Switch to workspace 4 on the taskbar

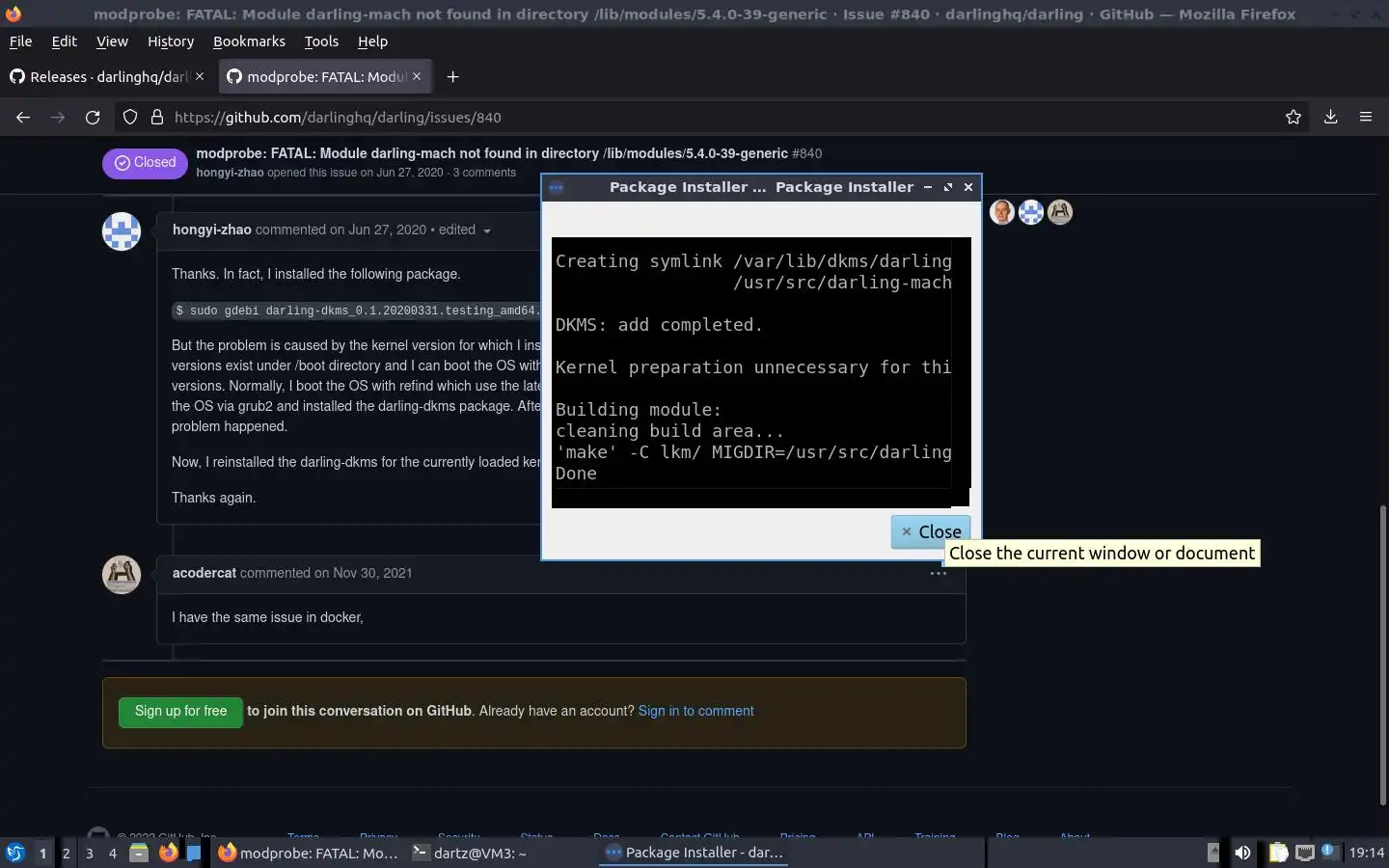click(x=113, y=853)
